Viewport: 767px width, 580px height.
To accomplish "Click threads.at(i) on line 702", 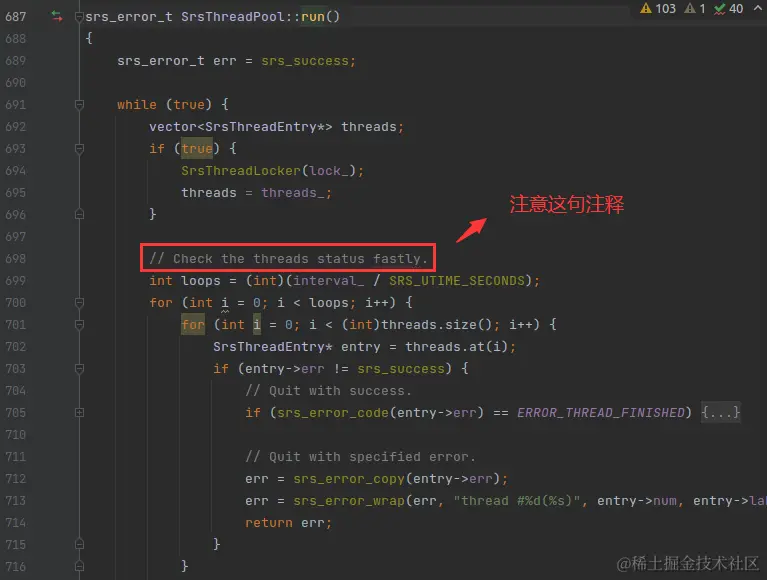I will (456, 347).
